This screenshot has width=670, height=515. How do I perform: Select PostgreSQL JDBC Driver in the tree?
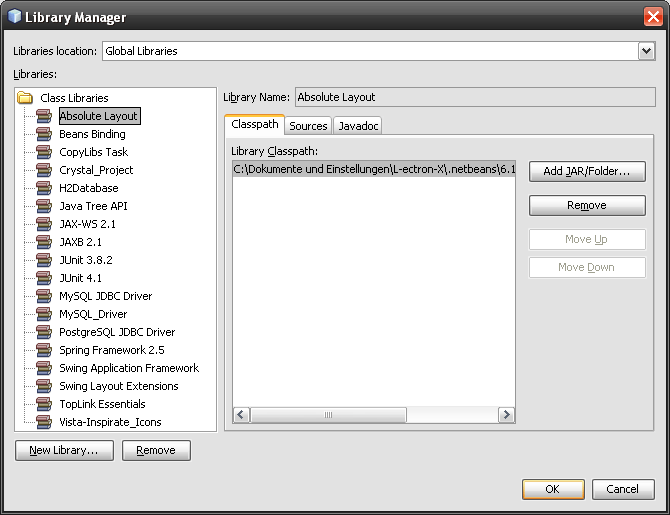[x=117, y=332]
